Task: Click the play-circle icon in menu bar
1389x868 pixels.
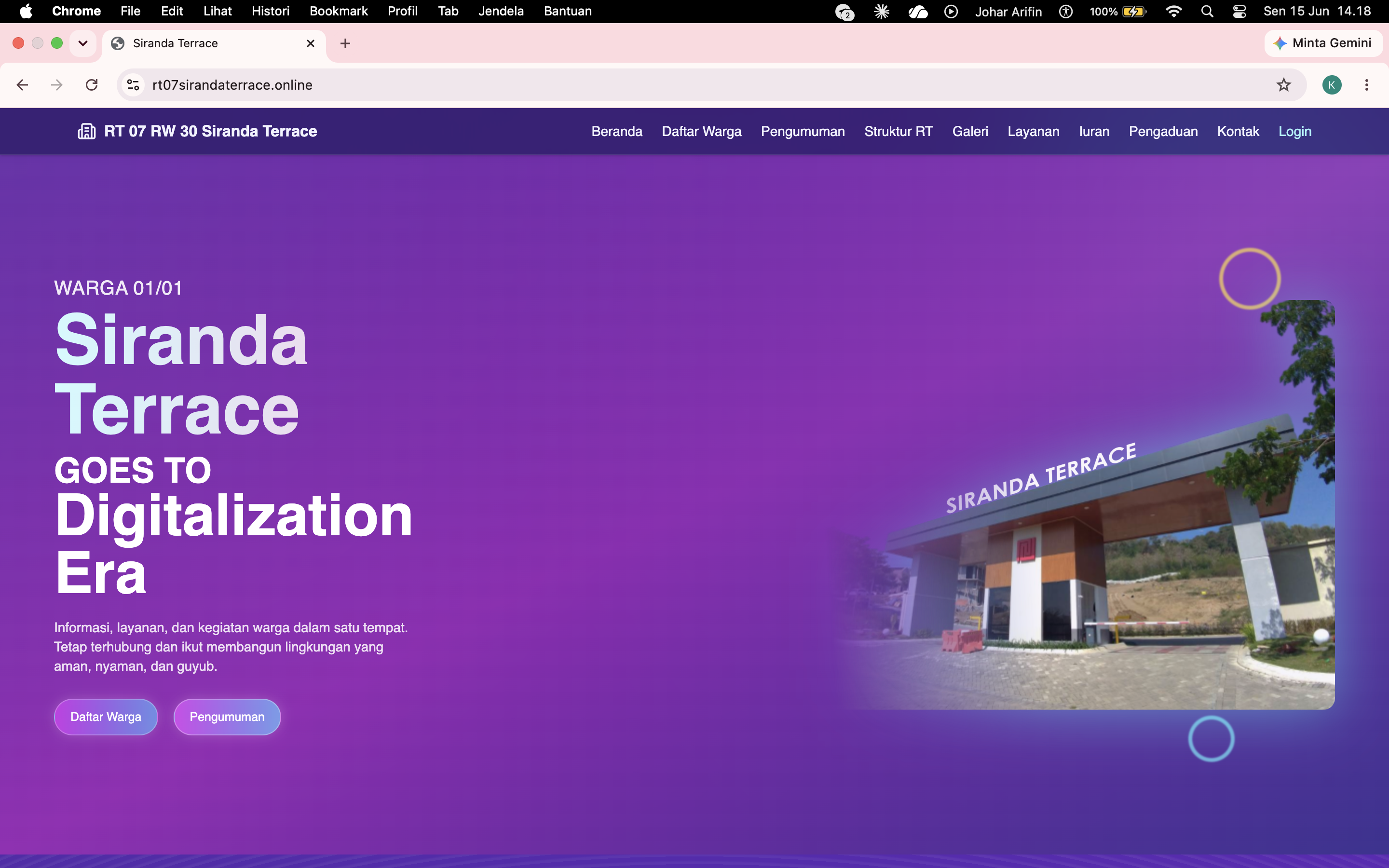Action: 951,12
